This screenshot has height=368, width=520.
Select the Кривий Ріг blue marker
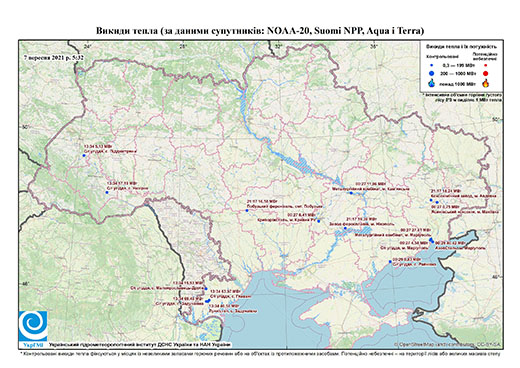coord(319,221)
